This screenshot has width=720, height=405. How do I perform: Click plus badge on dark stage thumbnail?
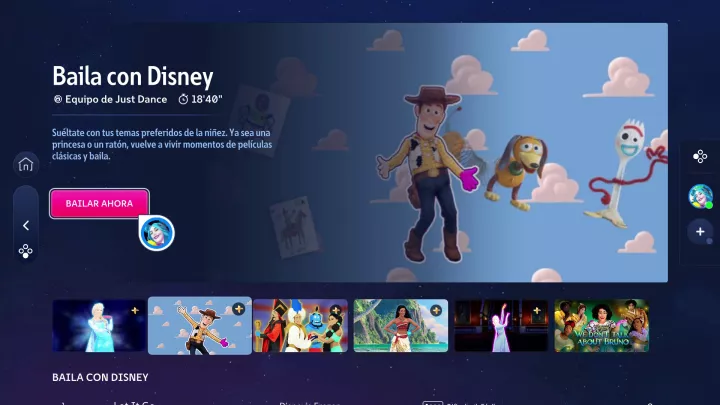point(536,311)
